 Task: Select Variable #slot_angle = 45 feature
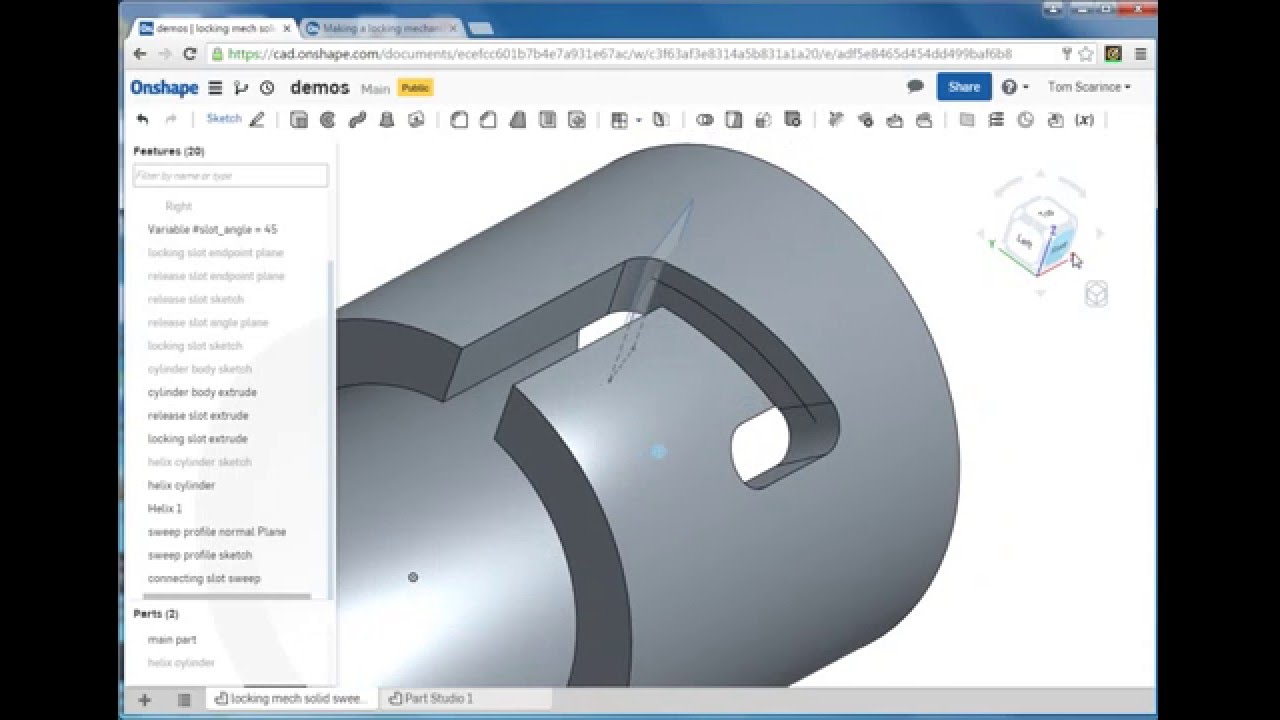pyautogui.click(x=212, y=229)
